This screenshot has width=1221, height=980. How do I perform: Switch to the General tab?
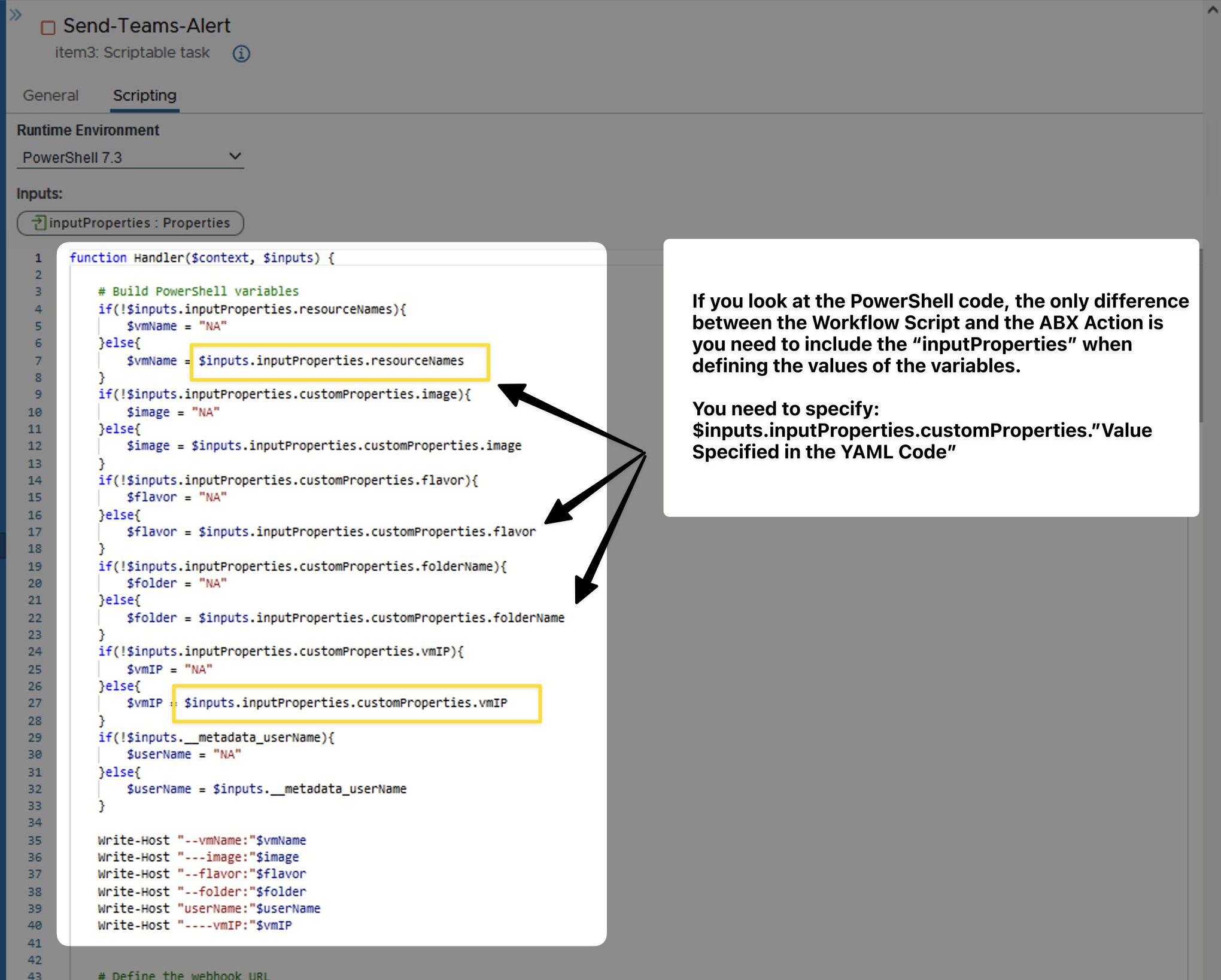[51, 96]
